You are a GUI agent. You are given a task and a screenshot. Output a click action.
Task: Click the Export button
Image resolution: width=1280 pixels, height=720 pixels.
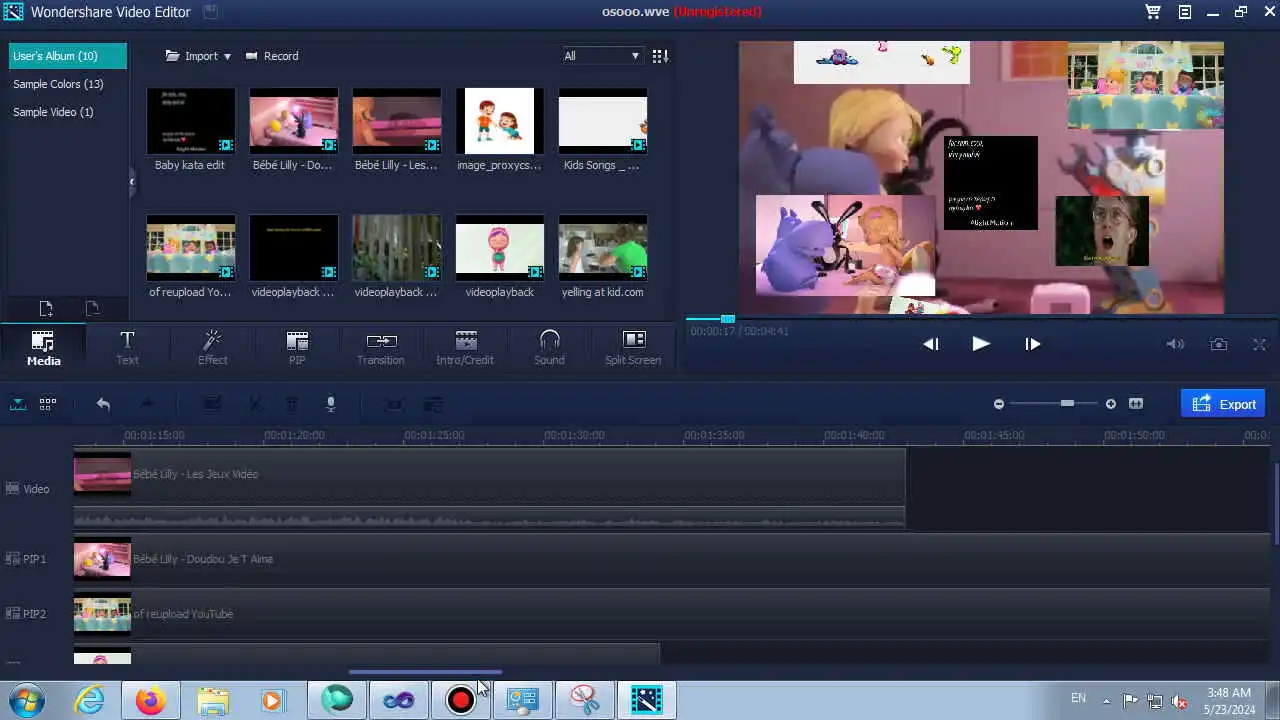point(1223,404)
